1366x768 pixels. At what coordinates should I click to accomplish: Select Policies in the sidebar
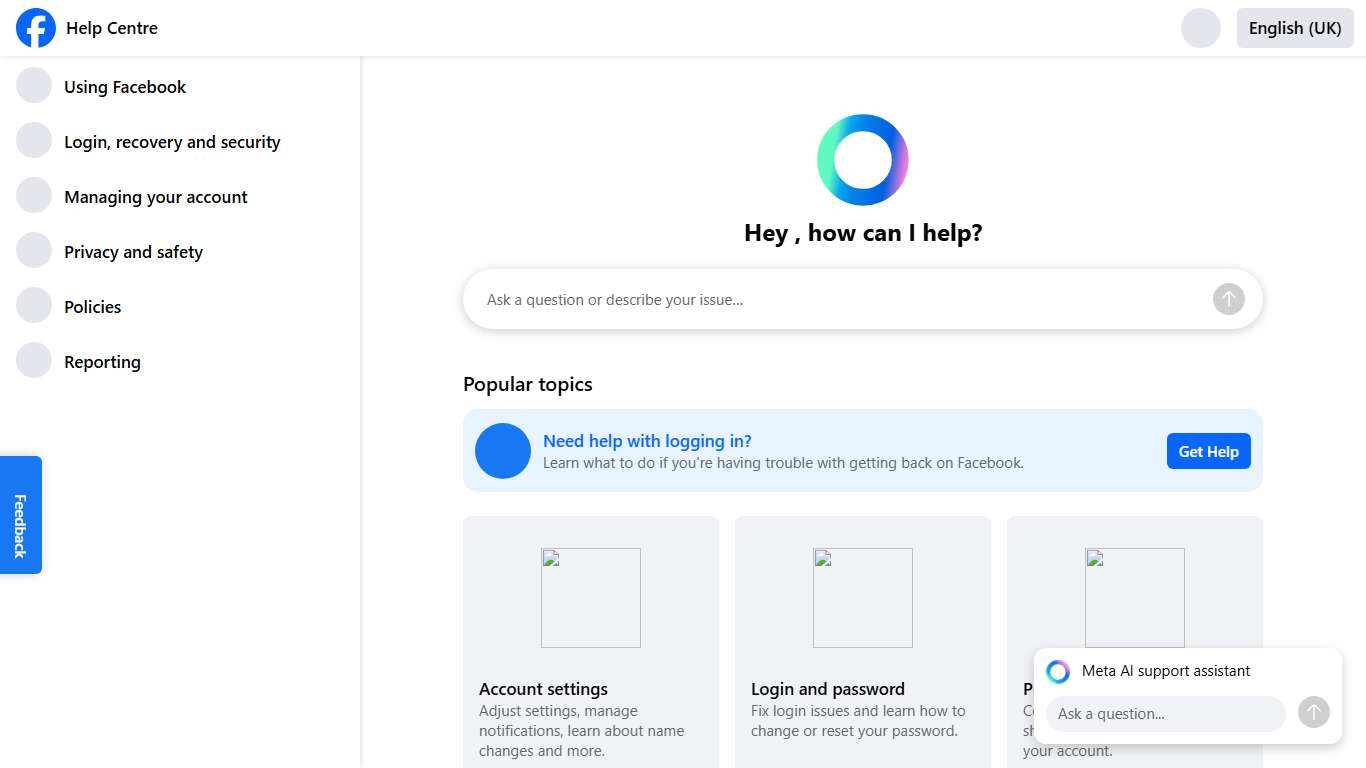coord(93,307)
